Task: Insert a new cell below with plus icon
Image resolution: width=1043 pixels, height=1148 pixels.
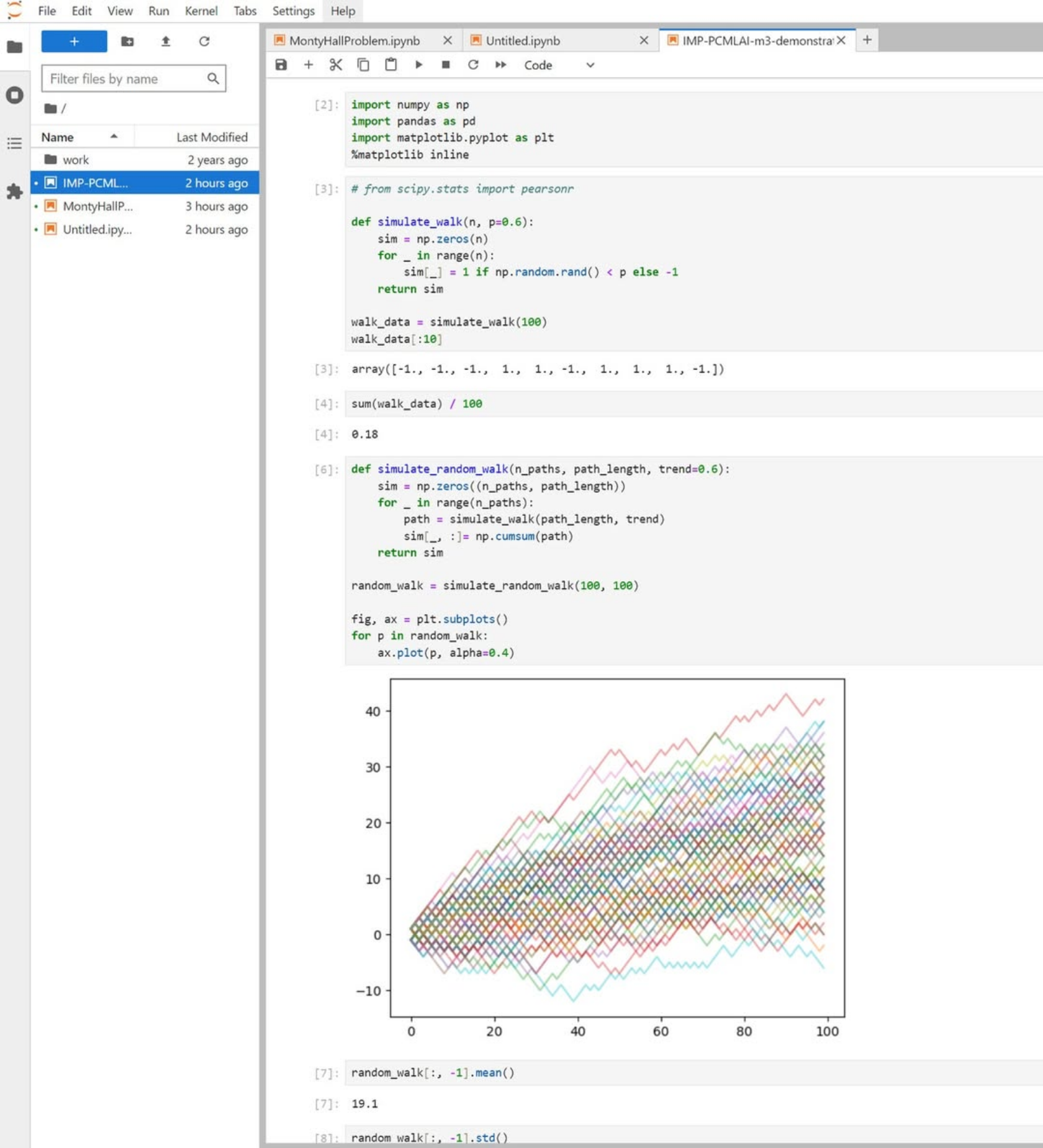Action: tap(309, 65)
